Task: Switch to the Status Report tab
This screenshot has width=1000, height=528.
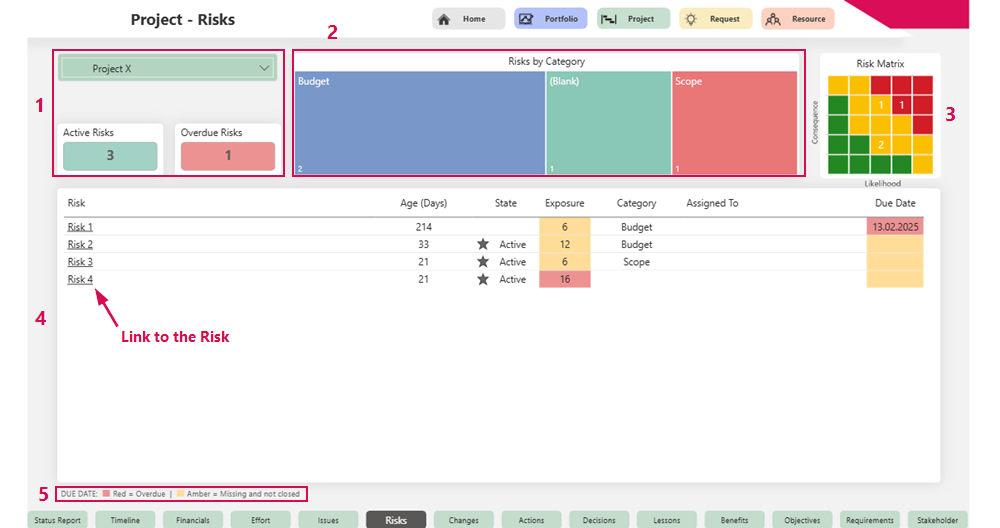Action: point(57,520)
